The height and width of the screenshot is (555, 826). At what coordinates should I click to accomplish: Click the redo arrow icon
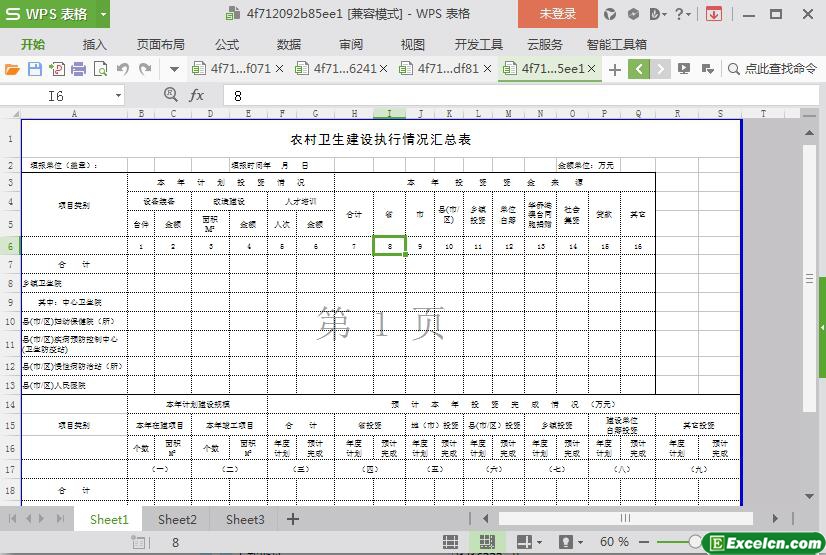coord(145,69)
